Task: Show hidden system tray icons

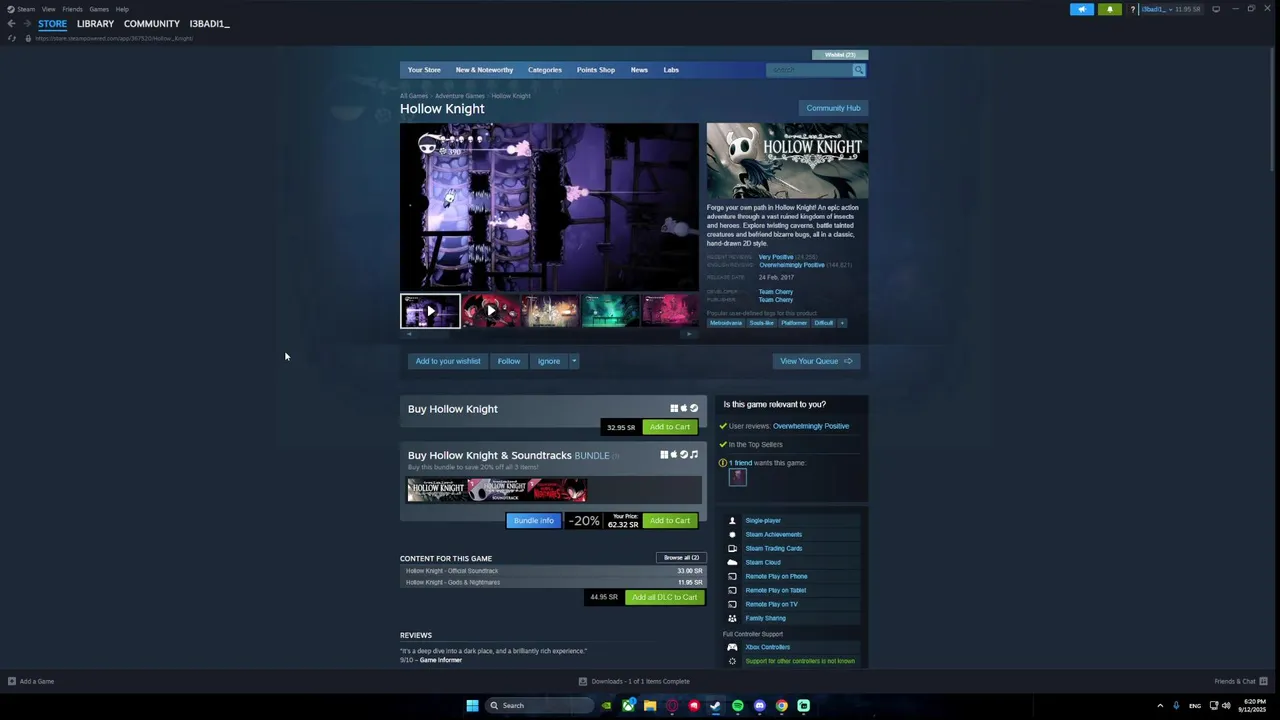Action: [x=1160, y=705]
